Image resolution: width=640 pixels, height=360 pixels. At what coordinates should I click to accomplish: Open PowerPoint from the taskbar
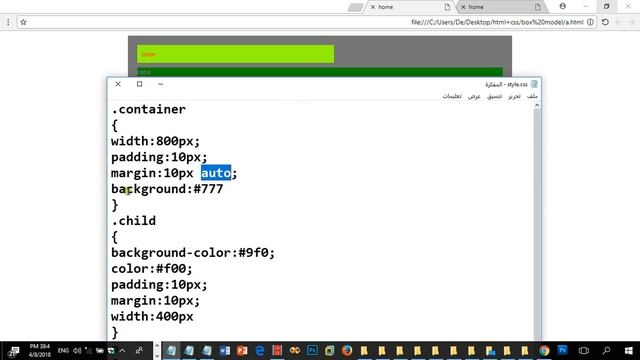[242, 351]
